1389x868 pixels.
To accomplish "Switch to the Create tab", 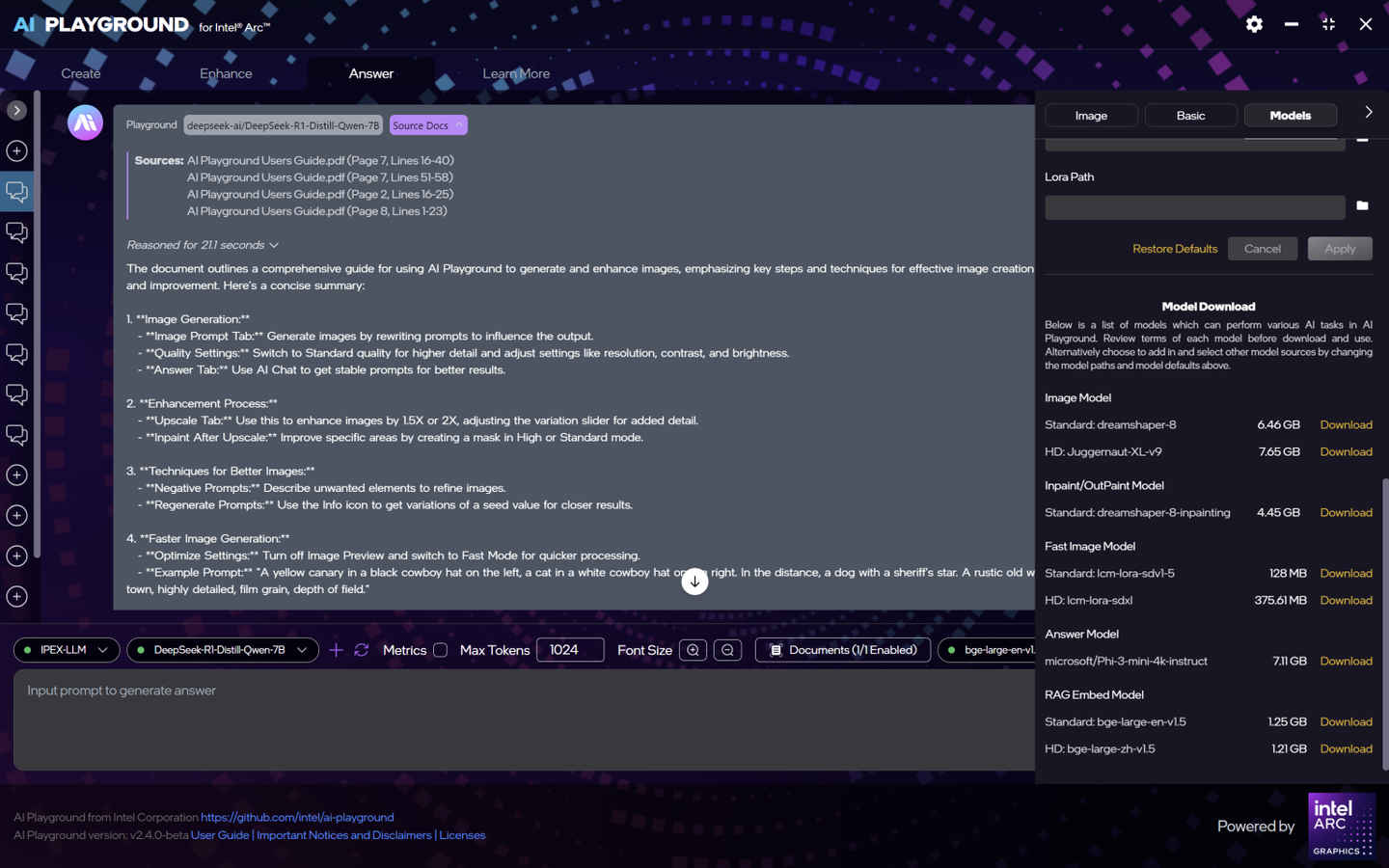I will pyautogui.click(x=80, y=72).
